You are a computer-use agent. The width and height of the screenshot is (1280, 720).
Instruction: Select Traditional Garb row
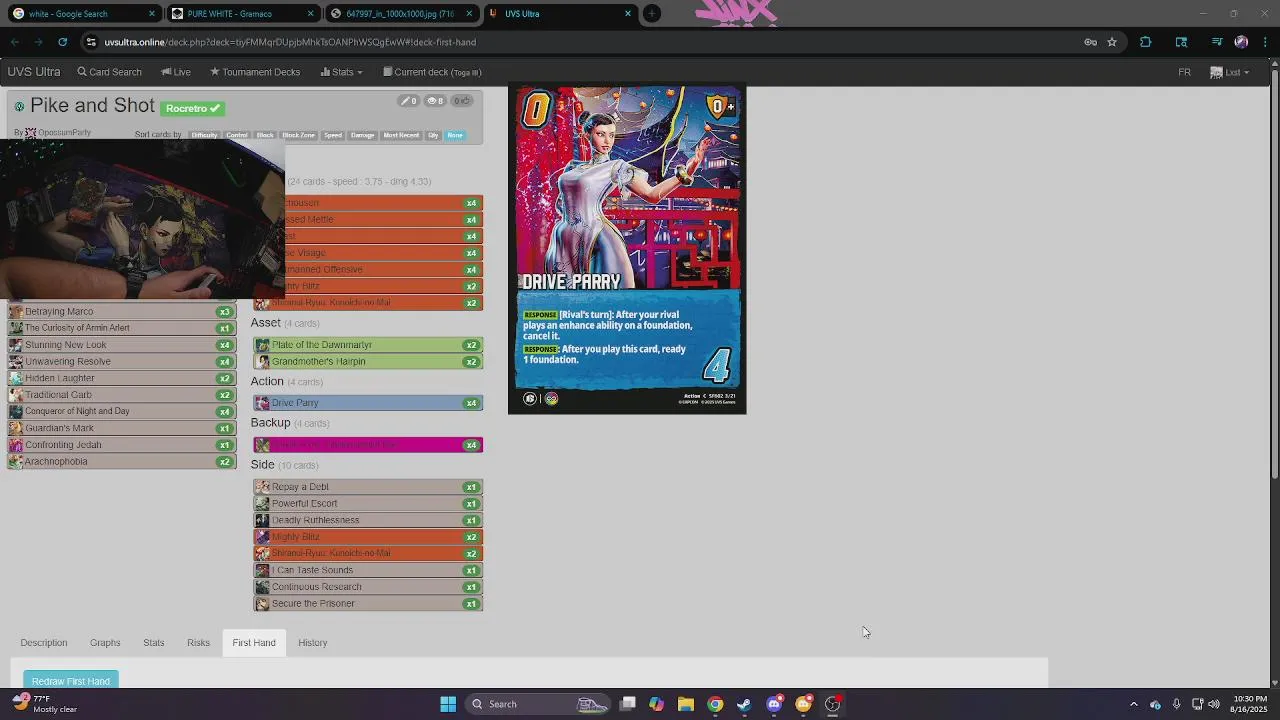[121, 395]
